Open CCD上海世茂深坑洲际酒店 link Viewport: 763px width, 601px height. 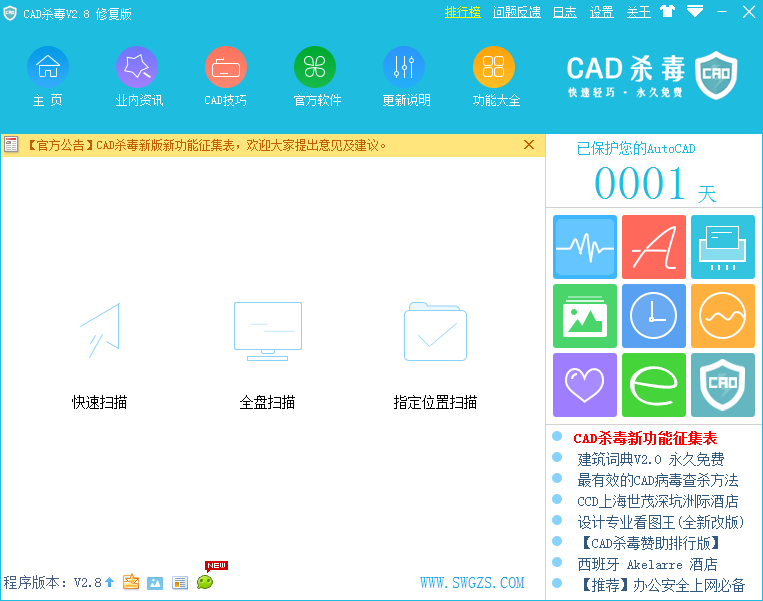658,501
